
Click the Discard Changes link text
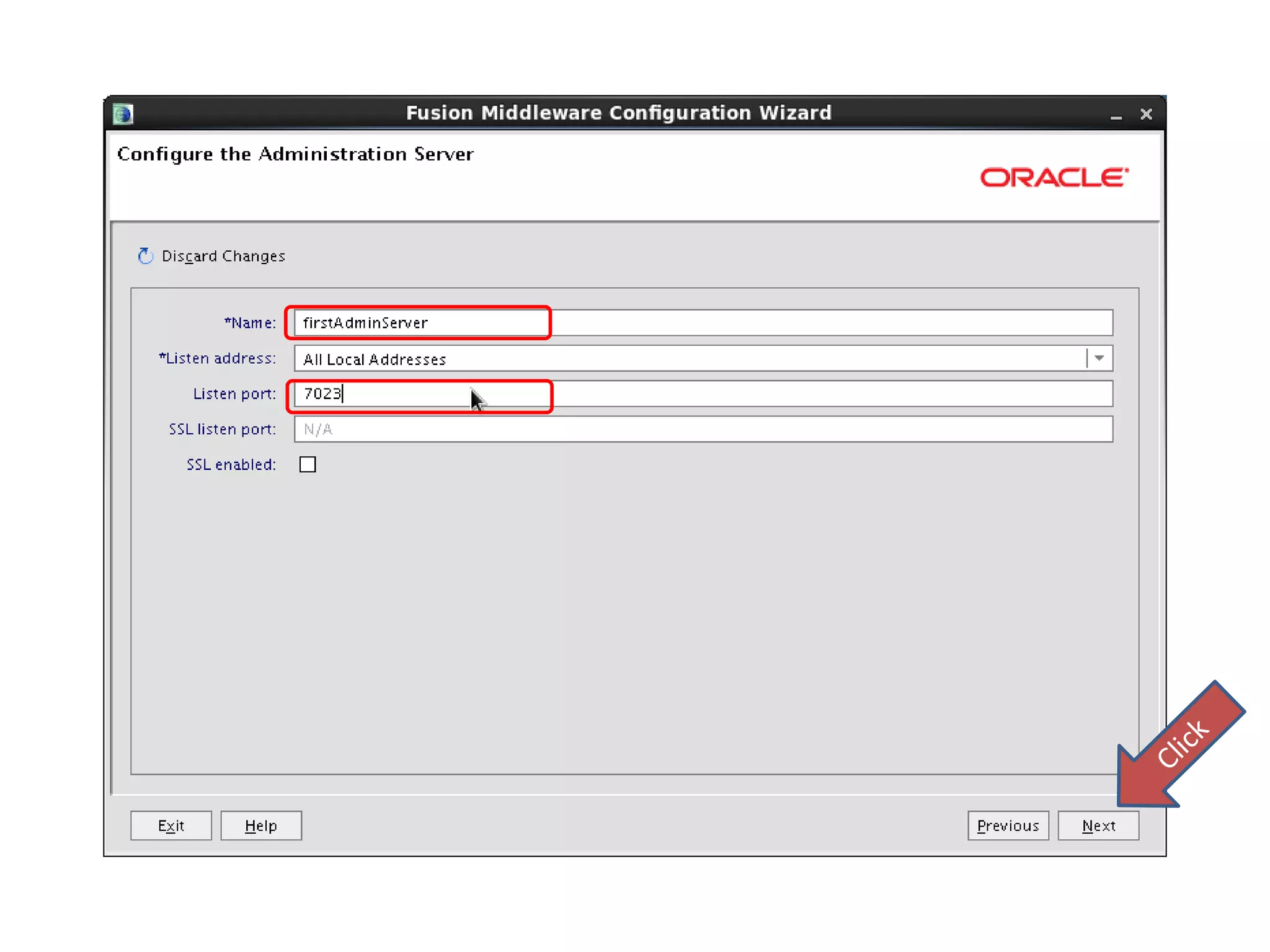[223, 256]
